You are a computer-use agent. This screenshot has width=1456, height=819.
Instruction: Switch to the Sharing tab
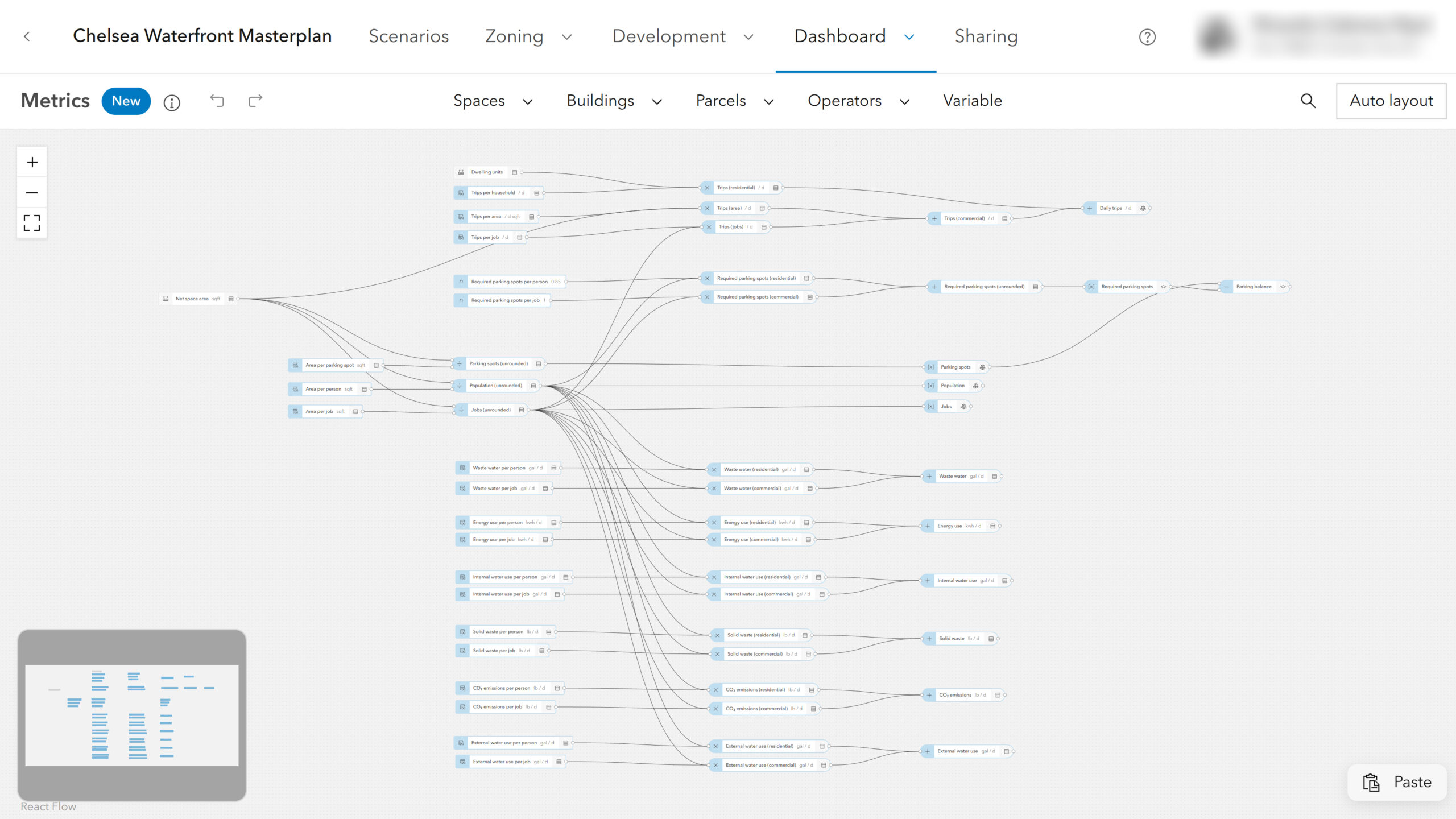pos(986,36)
